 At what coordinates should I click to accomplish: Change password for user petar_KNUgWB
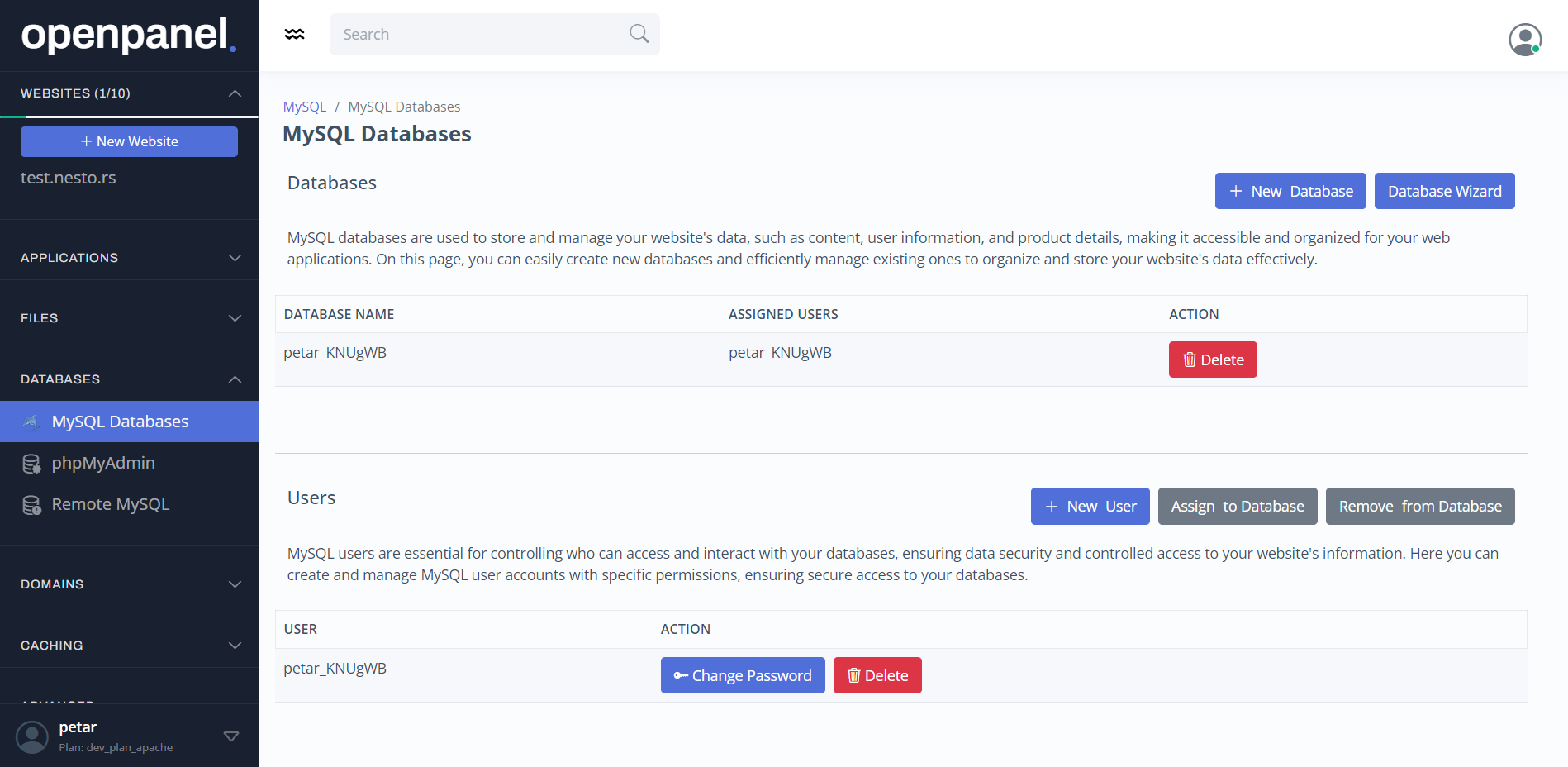(x=742, y=675)
